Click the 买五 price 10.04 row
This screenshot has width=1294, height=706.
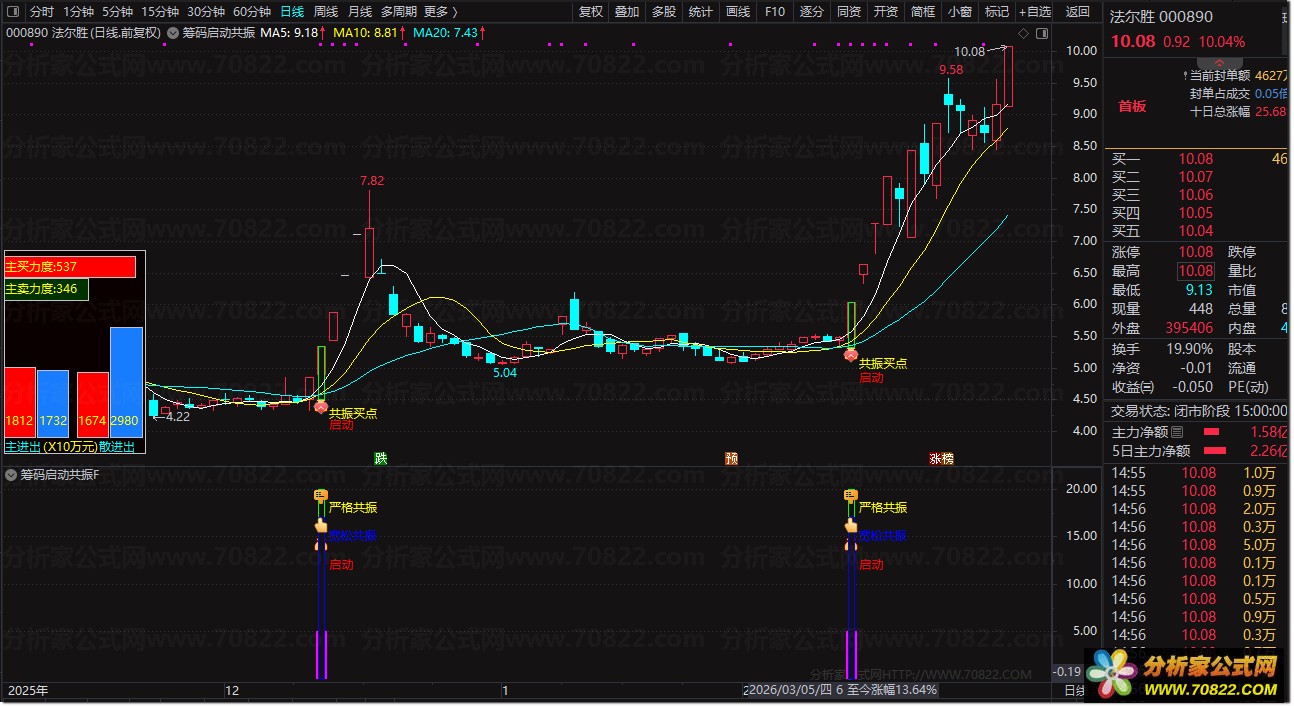(1197, 231)
